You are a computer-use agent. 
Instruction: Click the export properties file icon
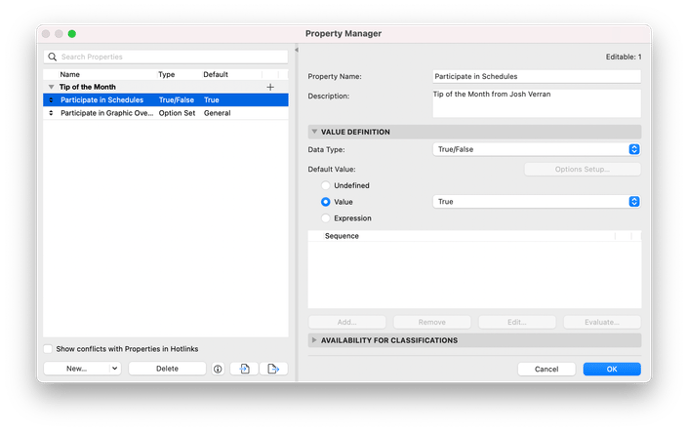coord(273,369)
